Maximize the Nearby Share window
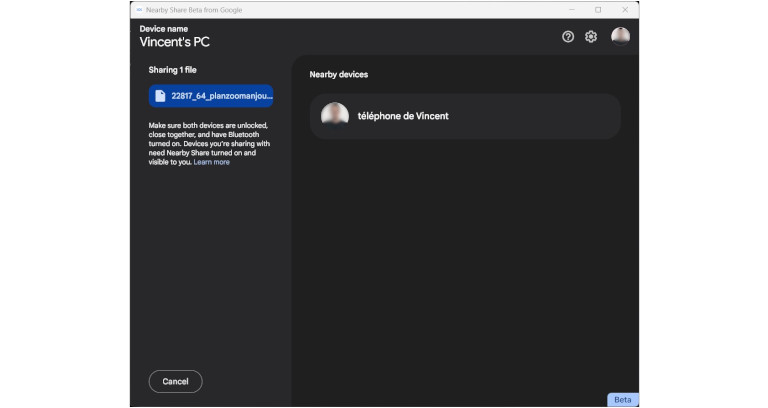This screenshot has width=768, height=408. (598, 10)
